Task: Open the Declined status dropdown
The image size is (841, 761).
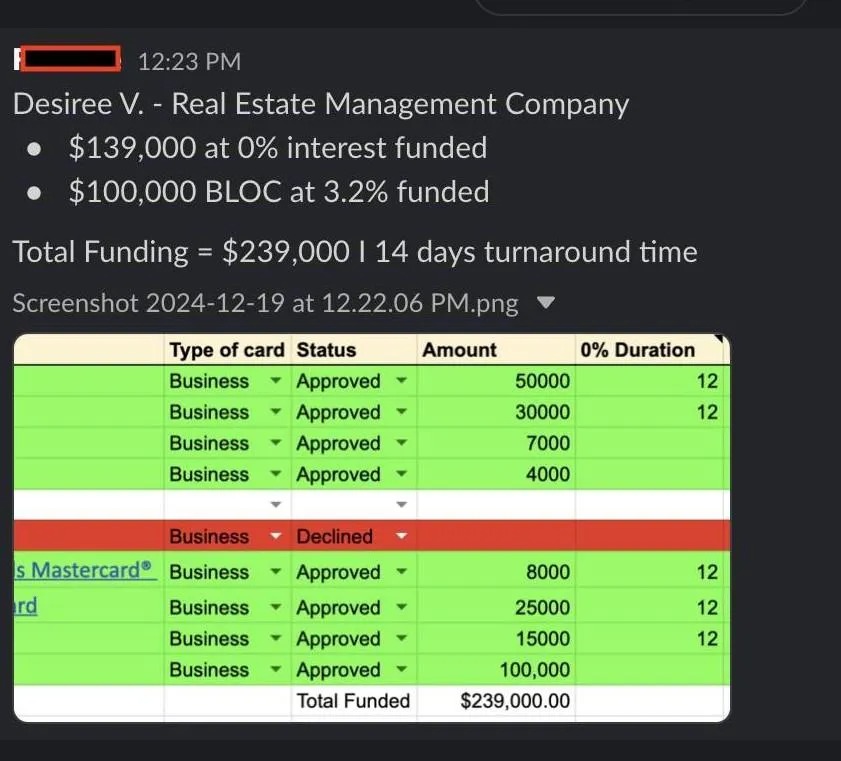Action: click(401, 536)
